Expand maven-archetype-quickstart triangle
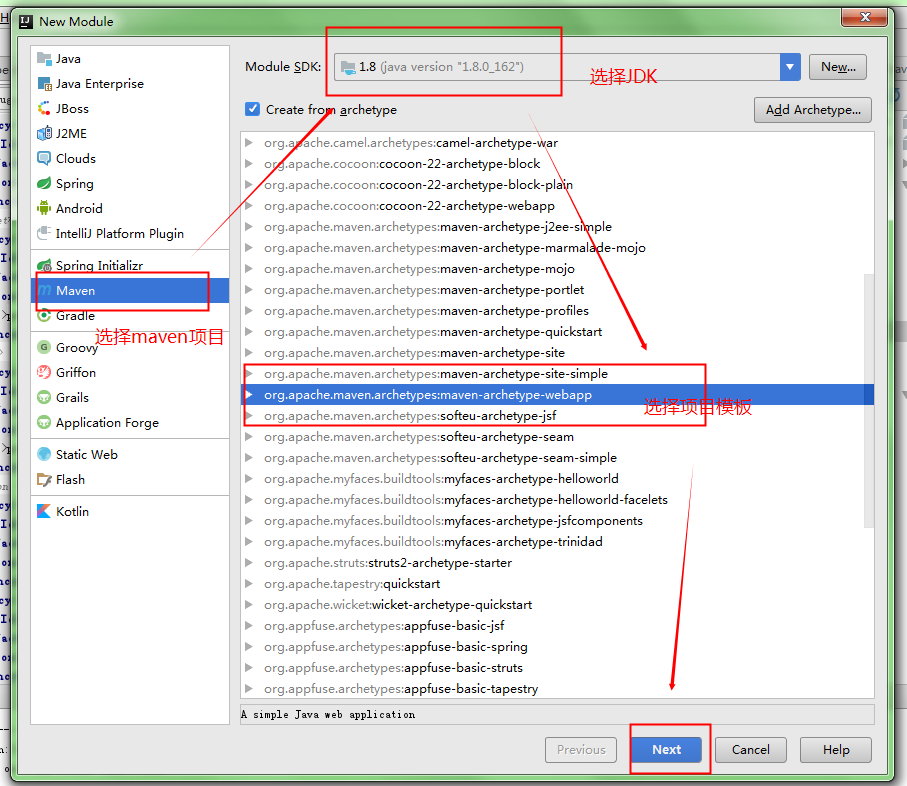 tap(249, 332)
